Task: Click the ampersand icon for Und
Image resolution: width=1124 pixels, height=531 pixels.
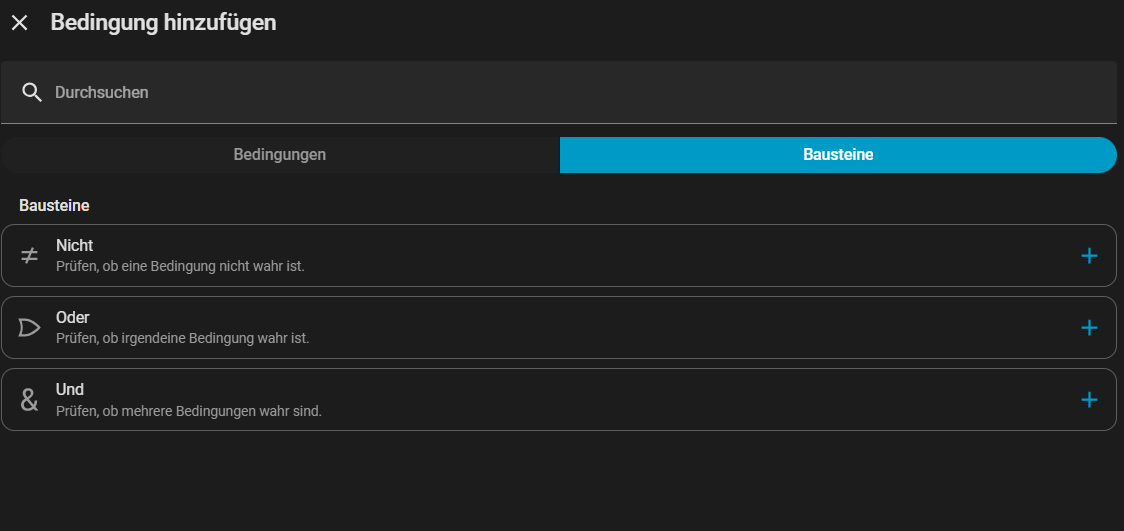Action: pos(30,400)
